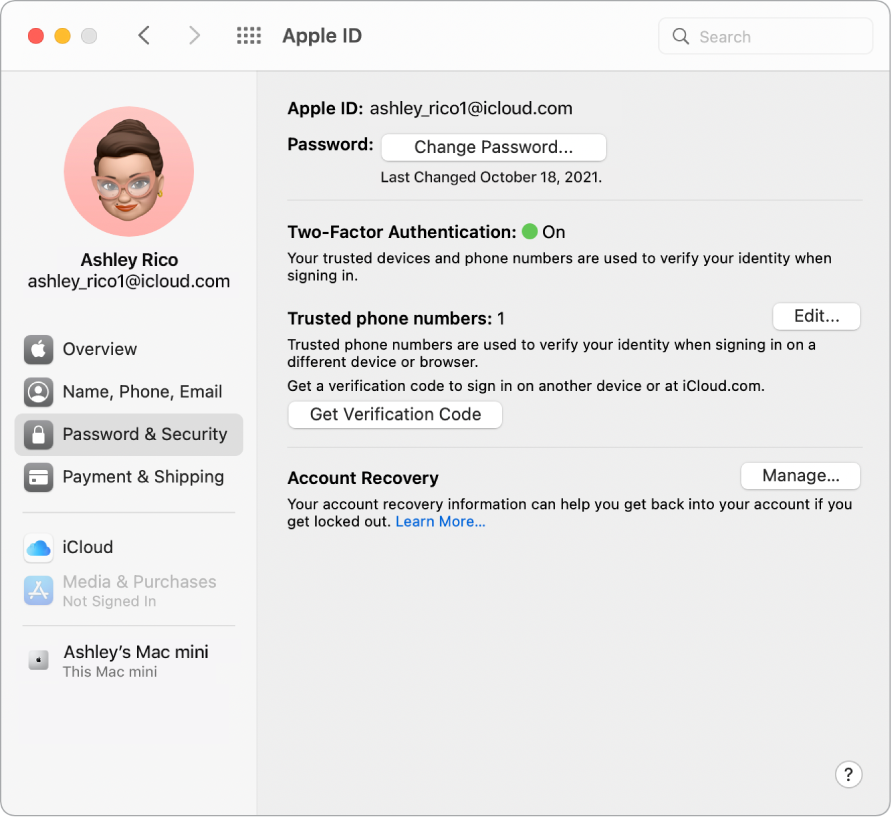This screenshot has width=894, height=818.
Task: Select the iCloud section icon
Action: (38, 547)
